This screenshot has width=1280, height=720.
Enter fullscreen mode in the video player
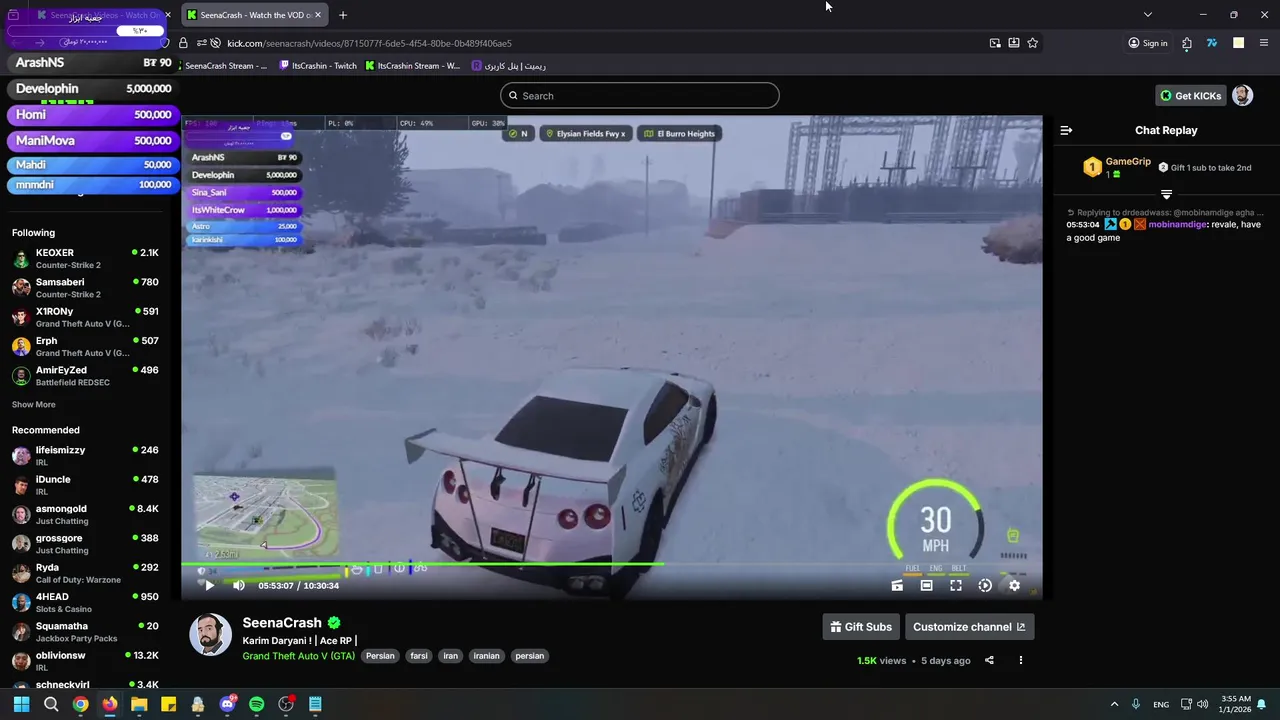click(956, 586)
